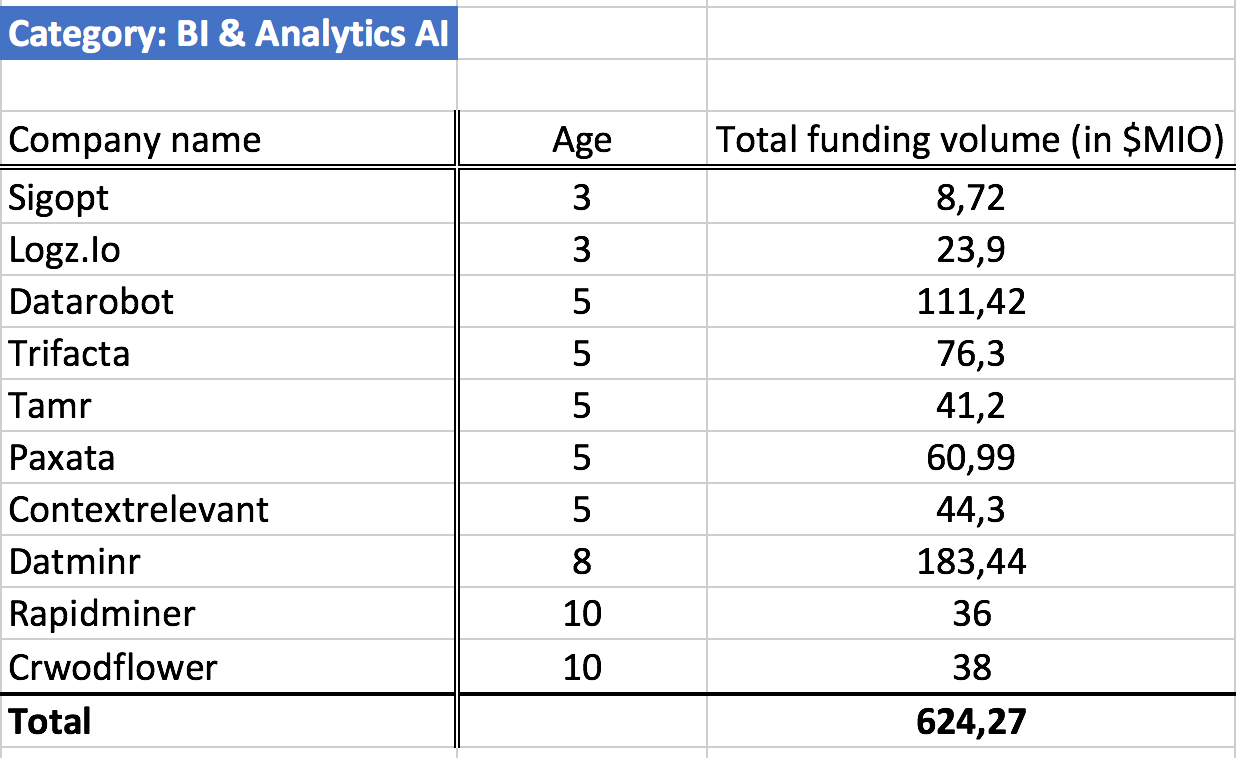Click the Datminr age cell showing 8
1236x758 pixels.
click(x=581, y=561)
